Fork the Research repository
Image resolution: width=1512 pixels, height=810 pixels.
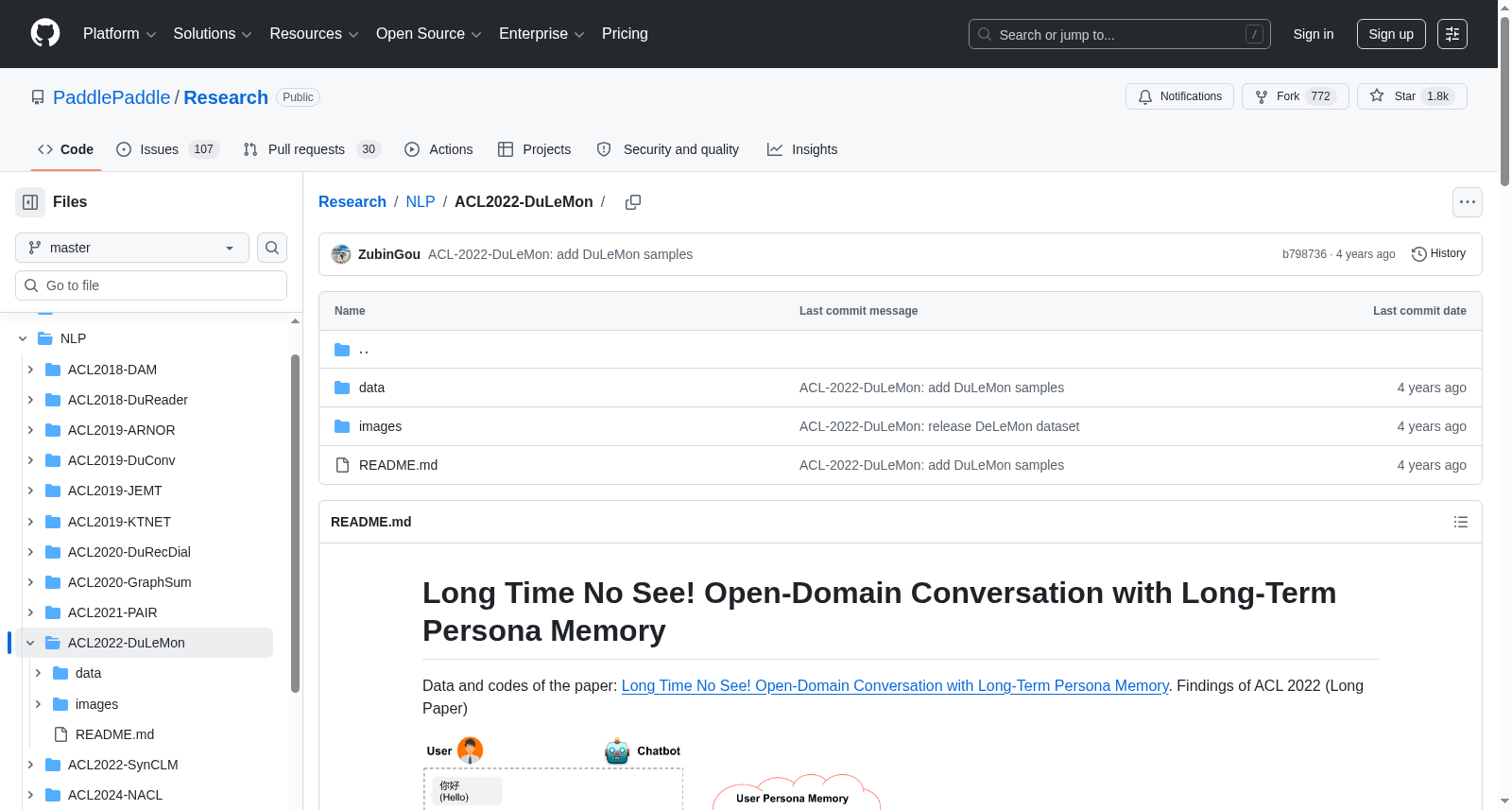(1295, 96)
